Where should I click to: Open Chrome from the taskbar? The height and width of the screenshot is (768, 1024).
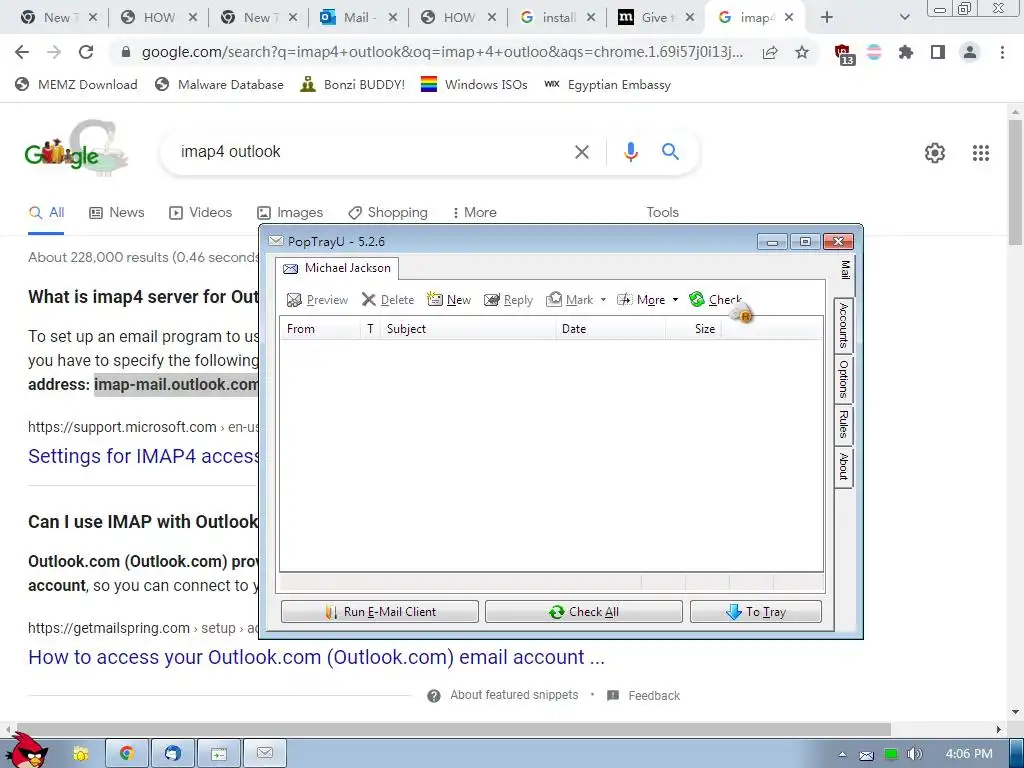pyautogui.click(x=126, y=754)
